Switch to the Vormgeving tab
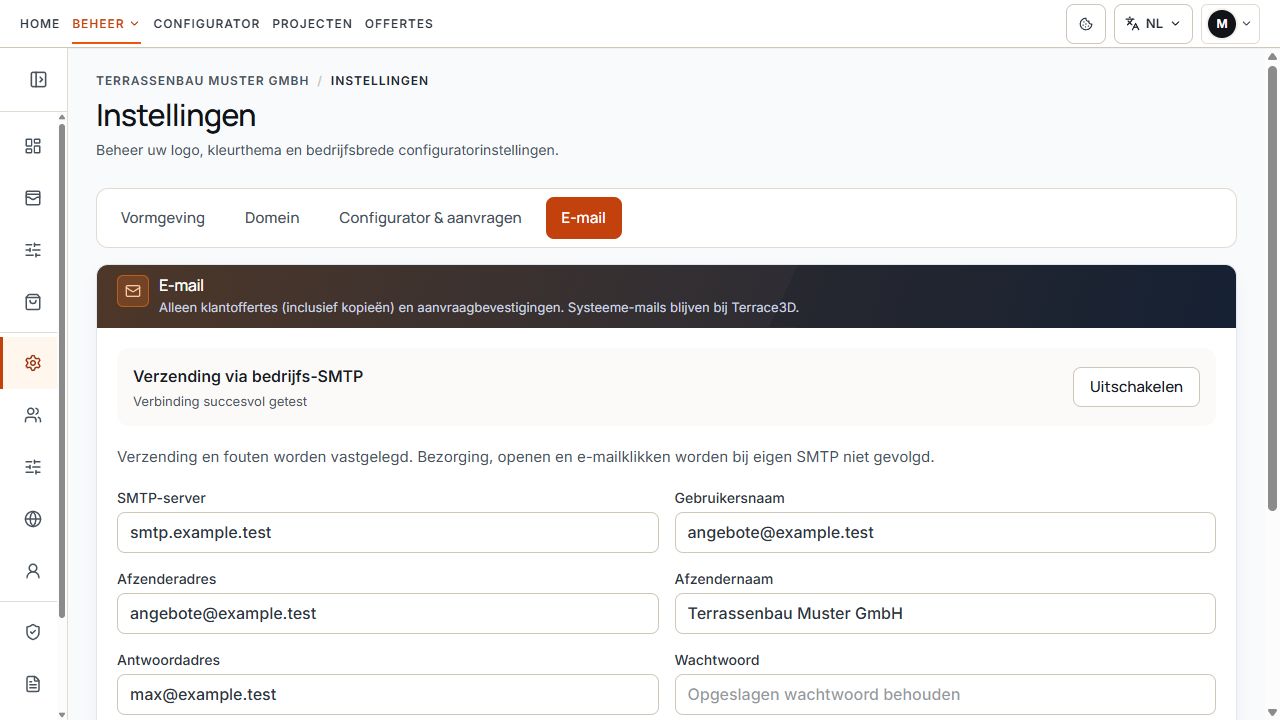The height and width of the screenshot is (720, 1280). click(163, 218)
